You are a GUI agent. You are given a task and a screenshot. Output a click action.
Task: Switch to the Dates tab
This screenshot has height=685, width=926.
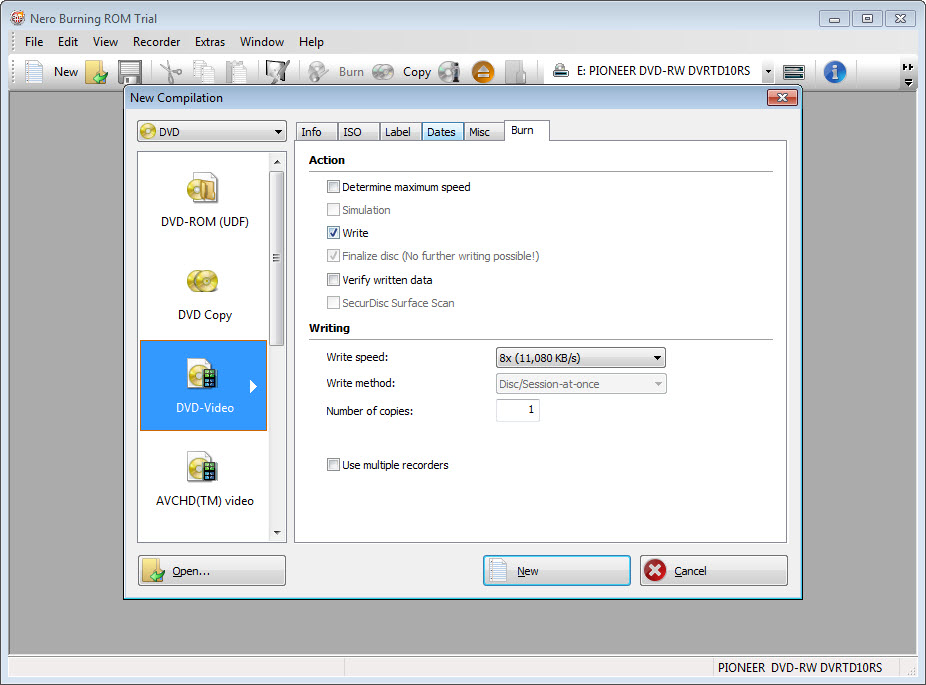coord(442,132)
